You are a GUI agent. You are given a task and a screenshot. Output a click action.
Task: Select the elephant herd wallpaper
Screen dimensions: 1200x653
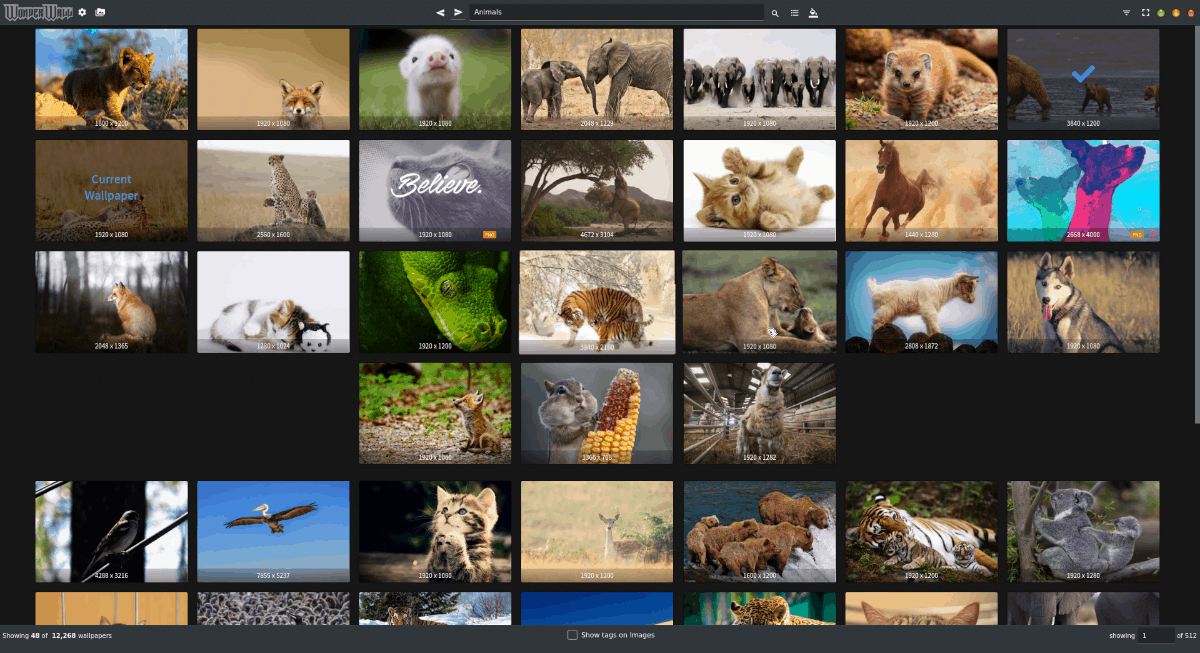point(759,79)
